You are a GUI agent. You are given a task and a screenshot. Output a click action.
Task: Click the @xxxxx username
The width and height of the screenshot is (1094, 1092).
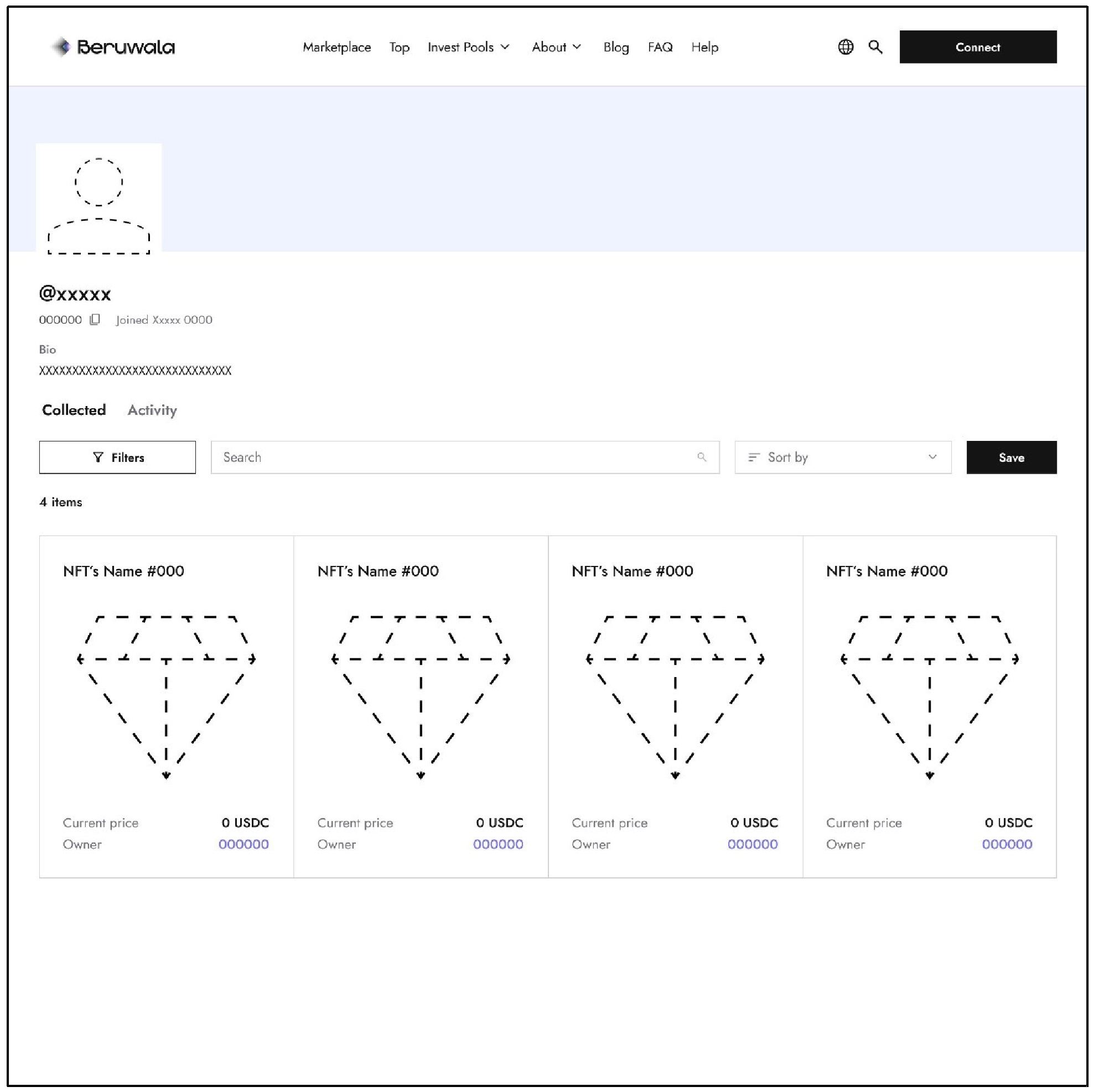(75, 293)
